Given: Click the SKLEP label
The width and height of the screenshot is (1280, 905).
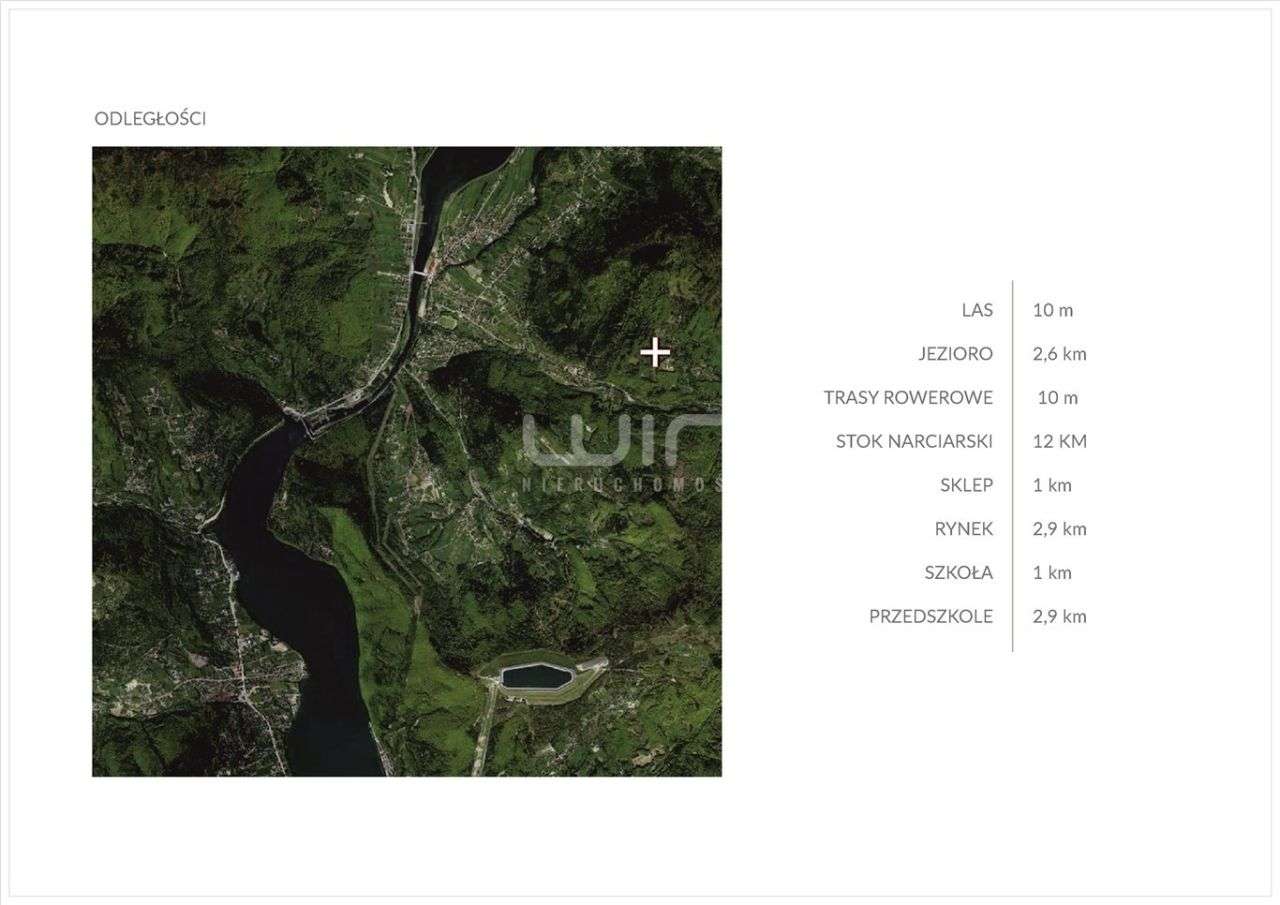Looking at the screenshot, I should [x=967, y=485].
